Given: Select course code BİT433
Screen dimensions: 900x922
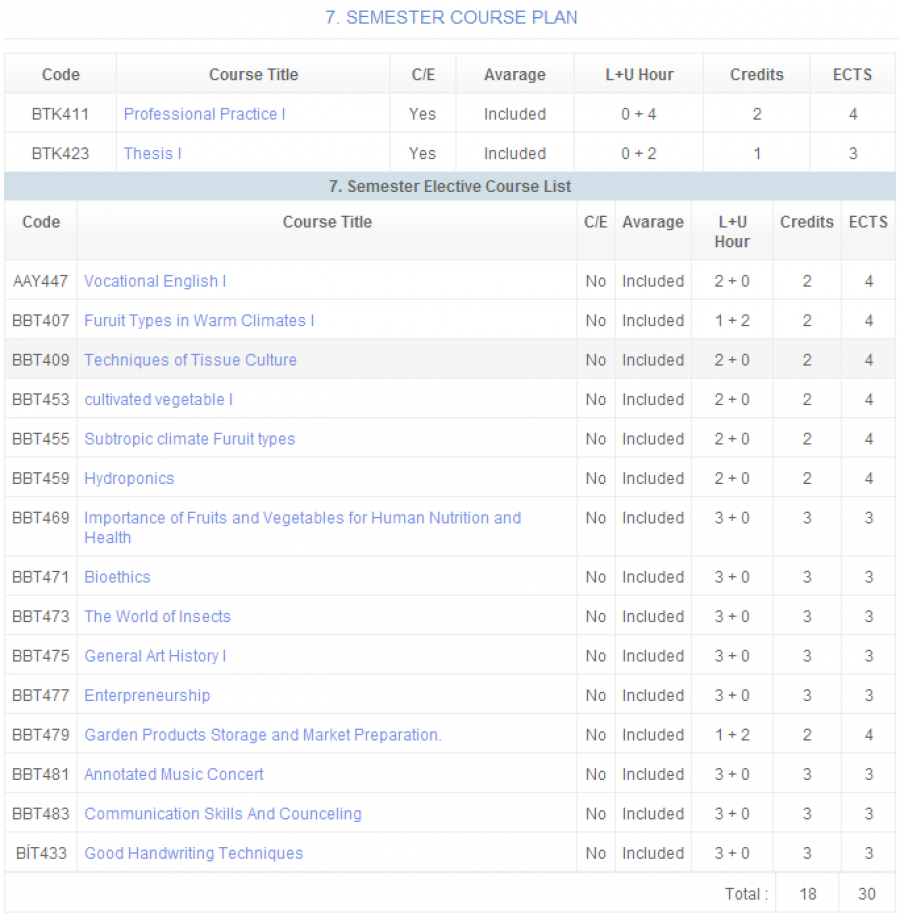Looking at the screenshot, I should point(41,853).
